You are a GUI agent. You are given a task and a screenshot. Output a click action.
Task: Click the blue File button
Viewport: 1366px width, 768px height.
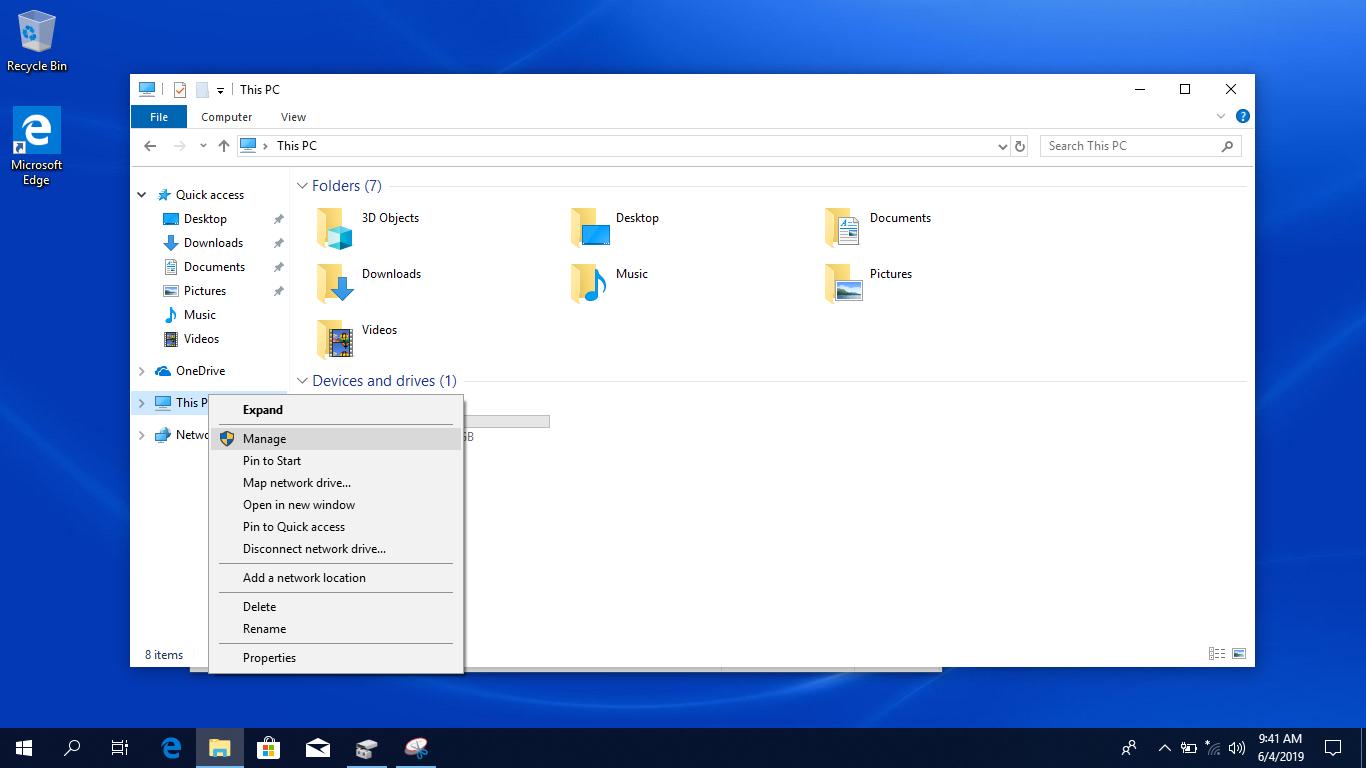tap(158, 117)
